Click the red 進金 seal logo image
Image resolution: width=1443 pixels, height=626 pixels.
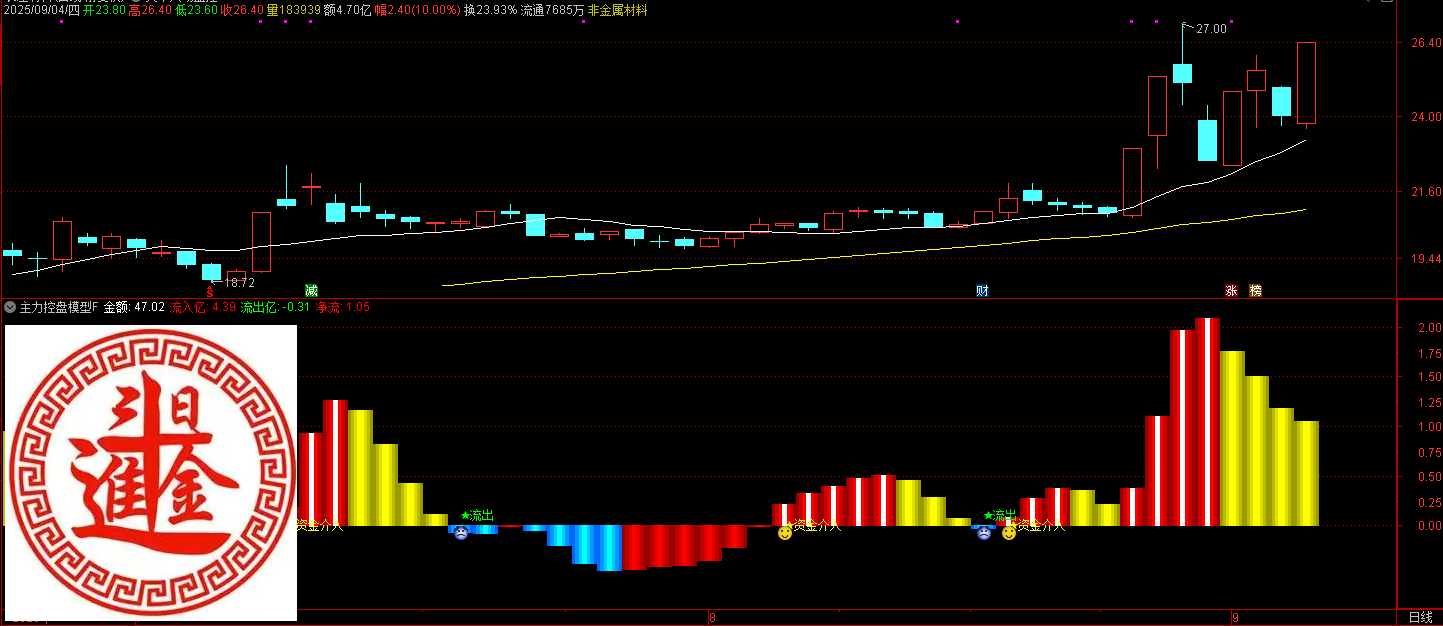point(151,471)
